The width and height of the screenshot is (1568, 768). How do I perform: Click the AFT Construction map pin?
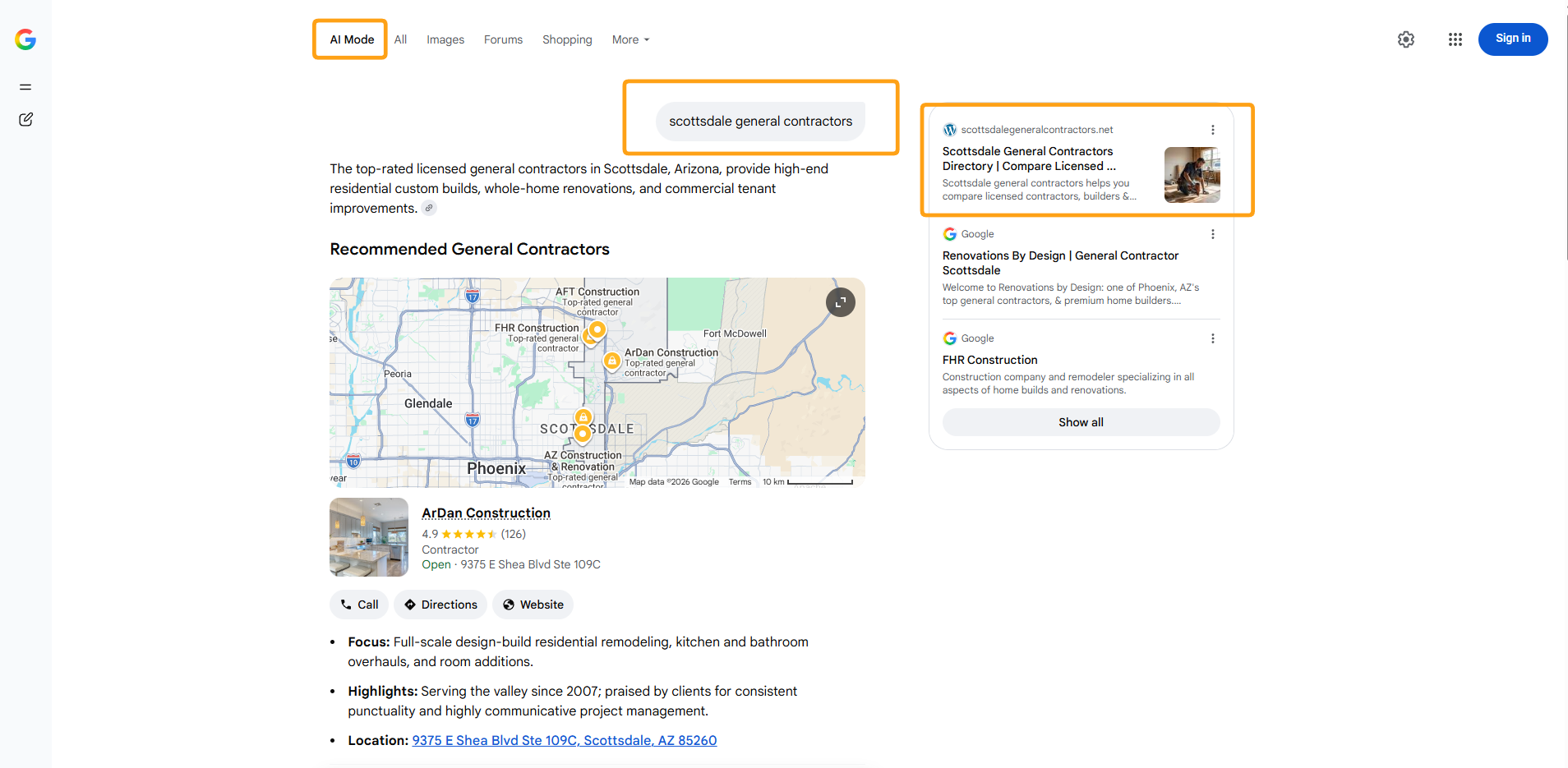(x=597, y=330)
